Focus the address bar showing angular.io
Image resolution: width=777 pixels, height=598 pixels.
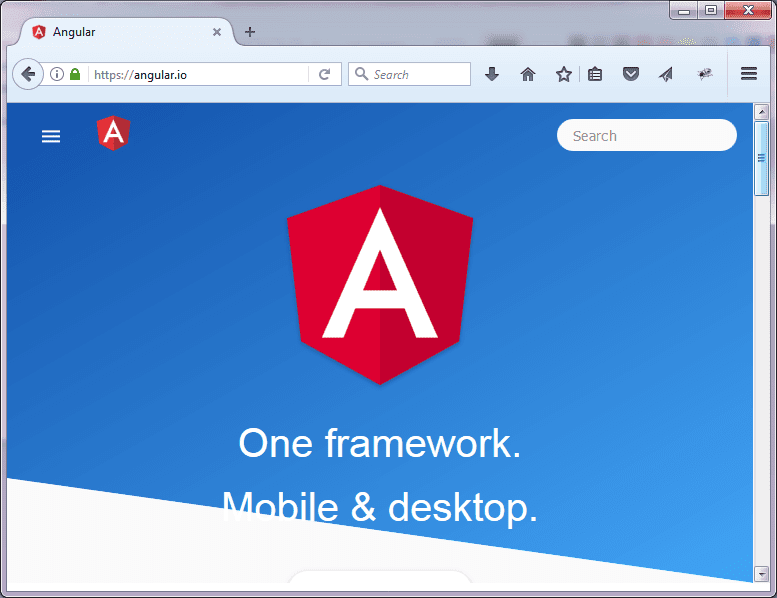(198, 74)
